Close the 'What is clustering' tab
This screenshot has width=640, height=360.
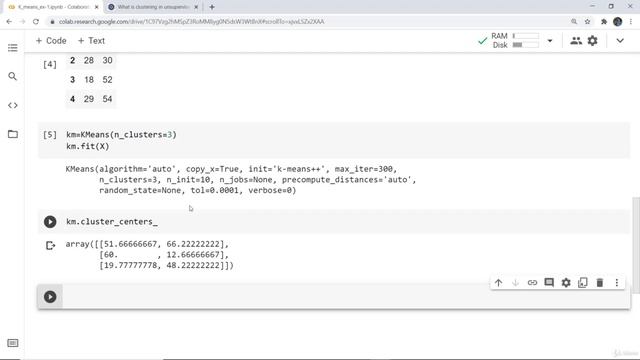coord(196,7)
